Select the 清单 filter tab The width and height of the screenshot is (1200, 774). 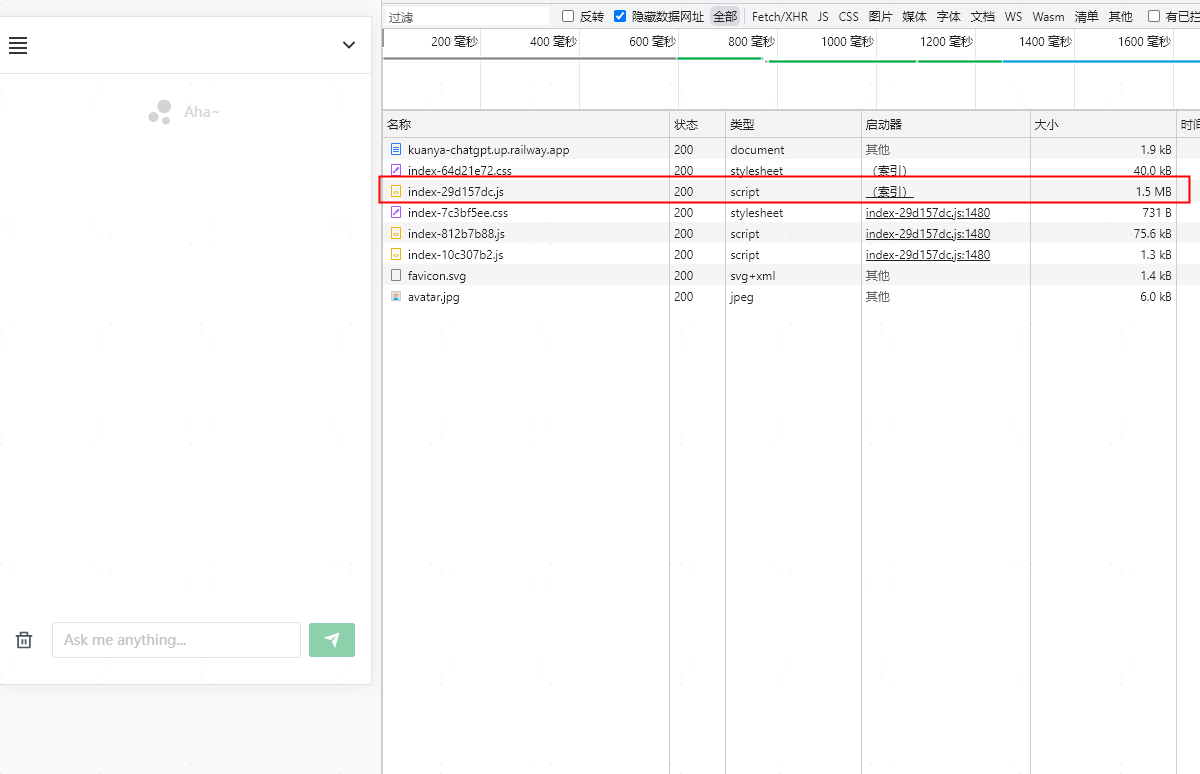tap(1087, 17)
